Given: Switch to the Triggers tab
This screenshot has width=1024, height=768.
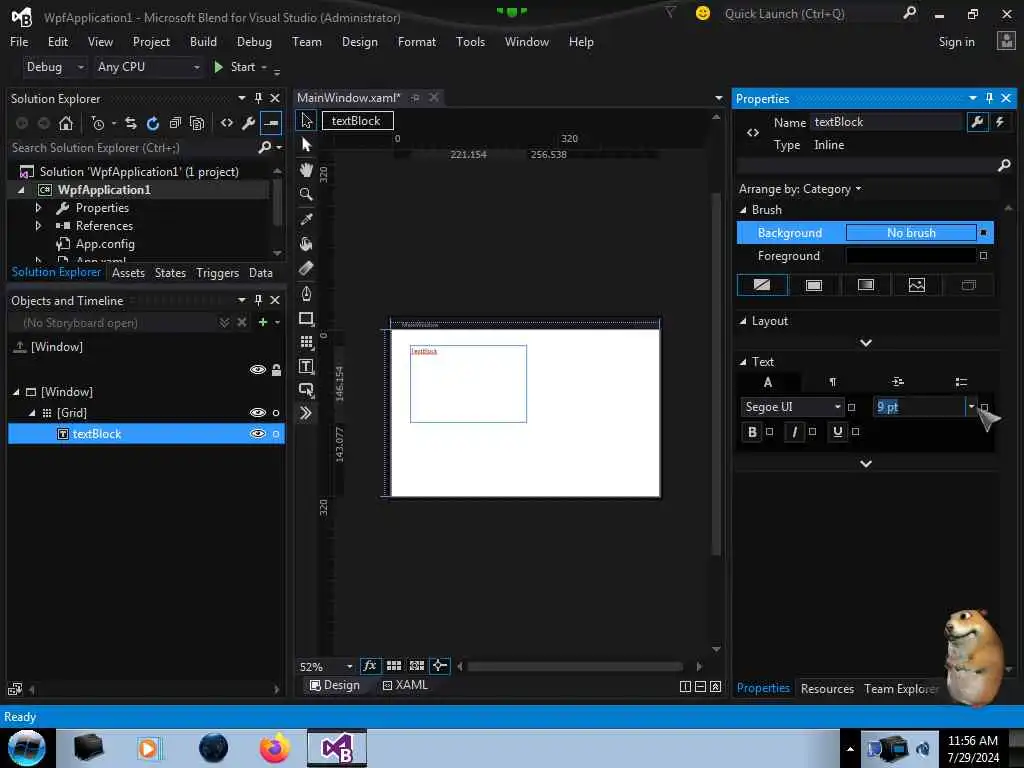Looking at the screenshot, I should [x=217, y=273].
